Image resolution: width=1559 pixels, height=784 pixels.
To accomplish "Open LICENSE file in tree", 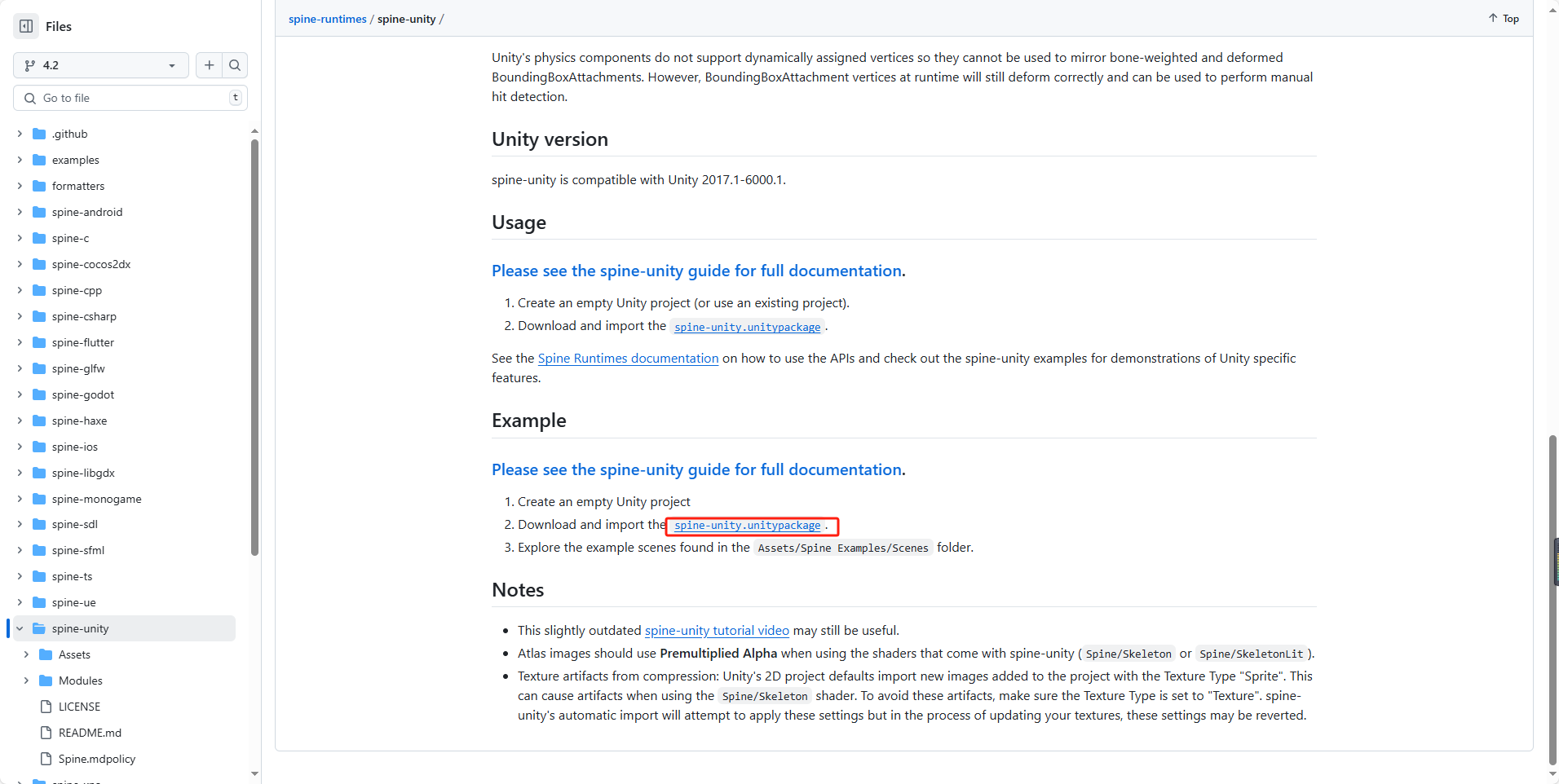I will click(124, 707).
